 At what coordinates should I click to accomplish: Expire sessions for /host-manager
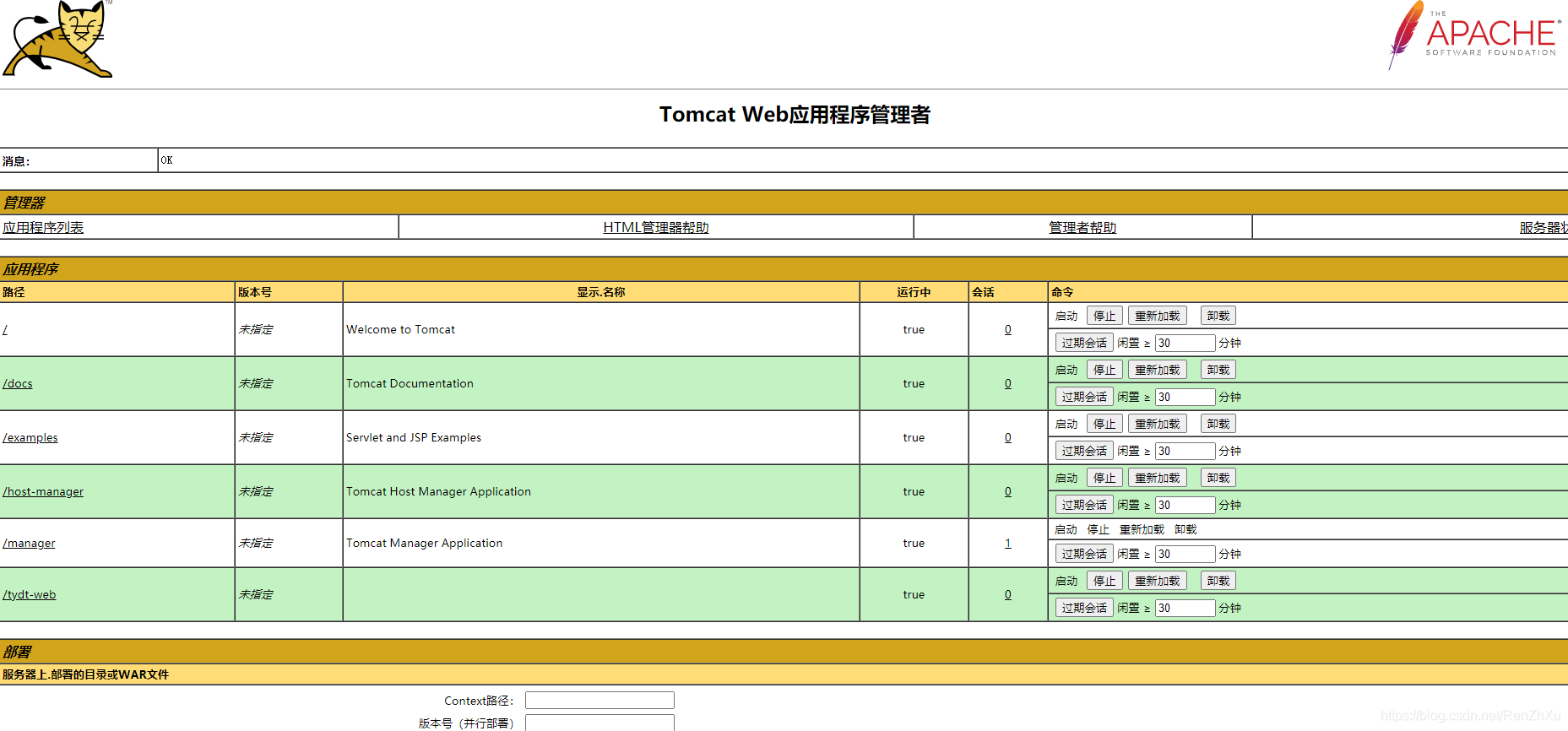pyautogui.click(x=1084, y=505)
